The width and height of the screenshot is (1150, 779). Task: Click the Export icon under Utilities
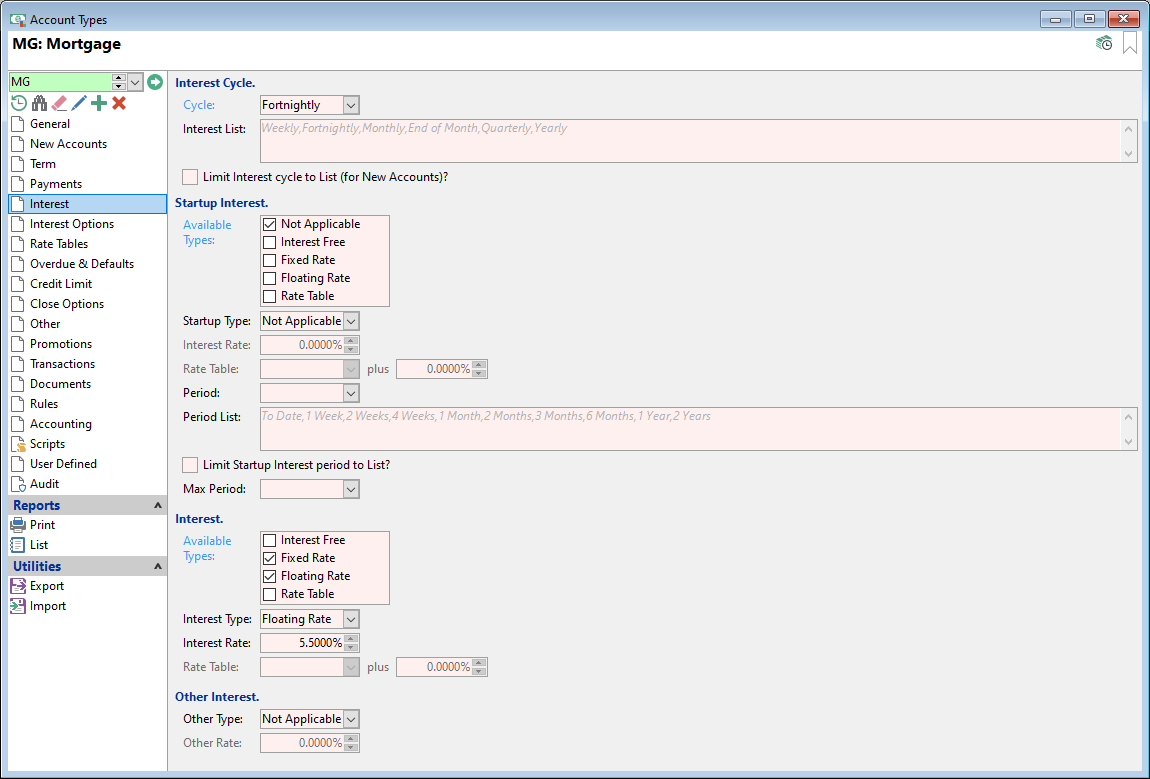(18, 586)
